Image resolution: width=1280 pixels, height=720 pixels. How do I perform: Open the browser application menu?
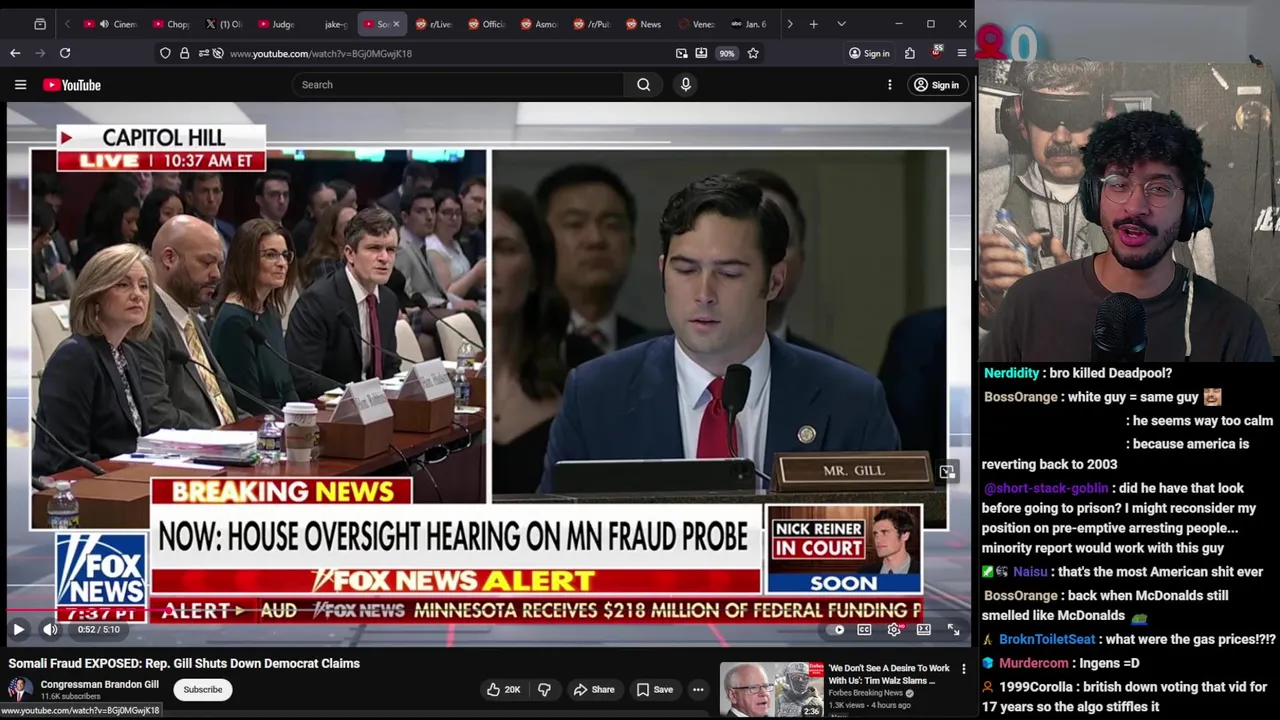962,53
